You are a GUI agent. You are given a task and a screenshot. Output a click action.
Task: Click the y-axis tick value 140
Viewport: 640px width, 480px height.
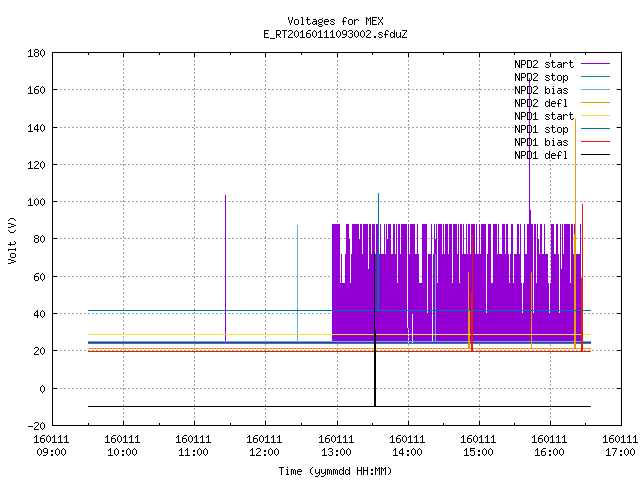36,128
